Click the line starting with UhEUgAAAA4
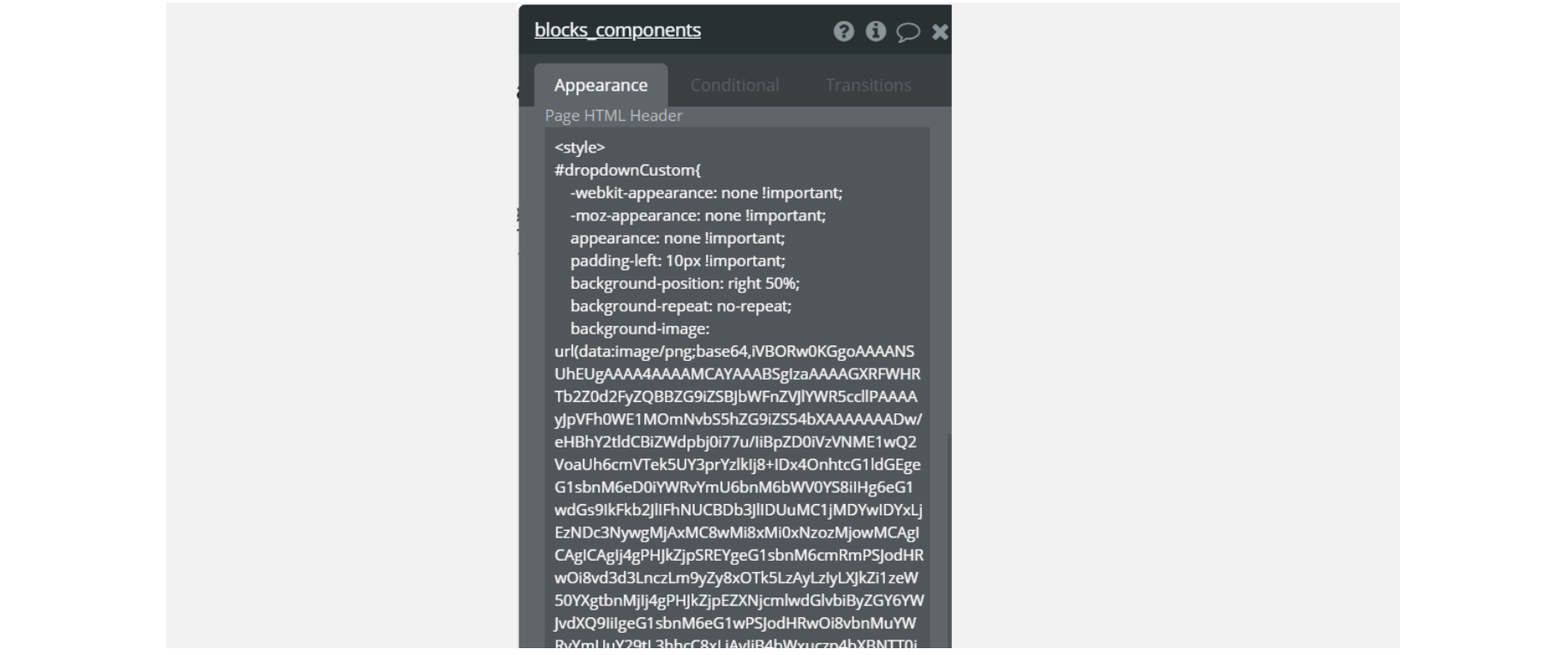Viewport: 1568px width, 655px height. (x=737, y=374)
